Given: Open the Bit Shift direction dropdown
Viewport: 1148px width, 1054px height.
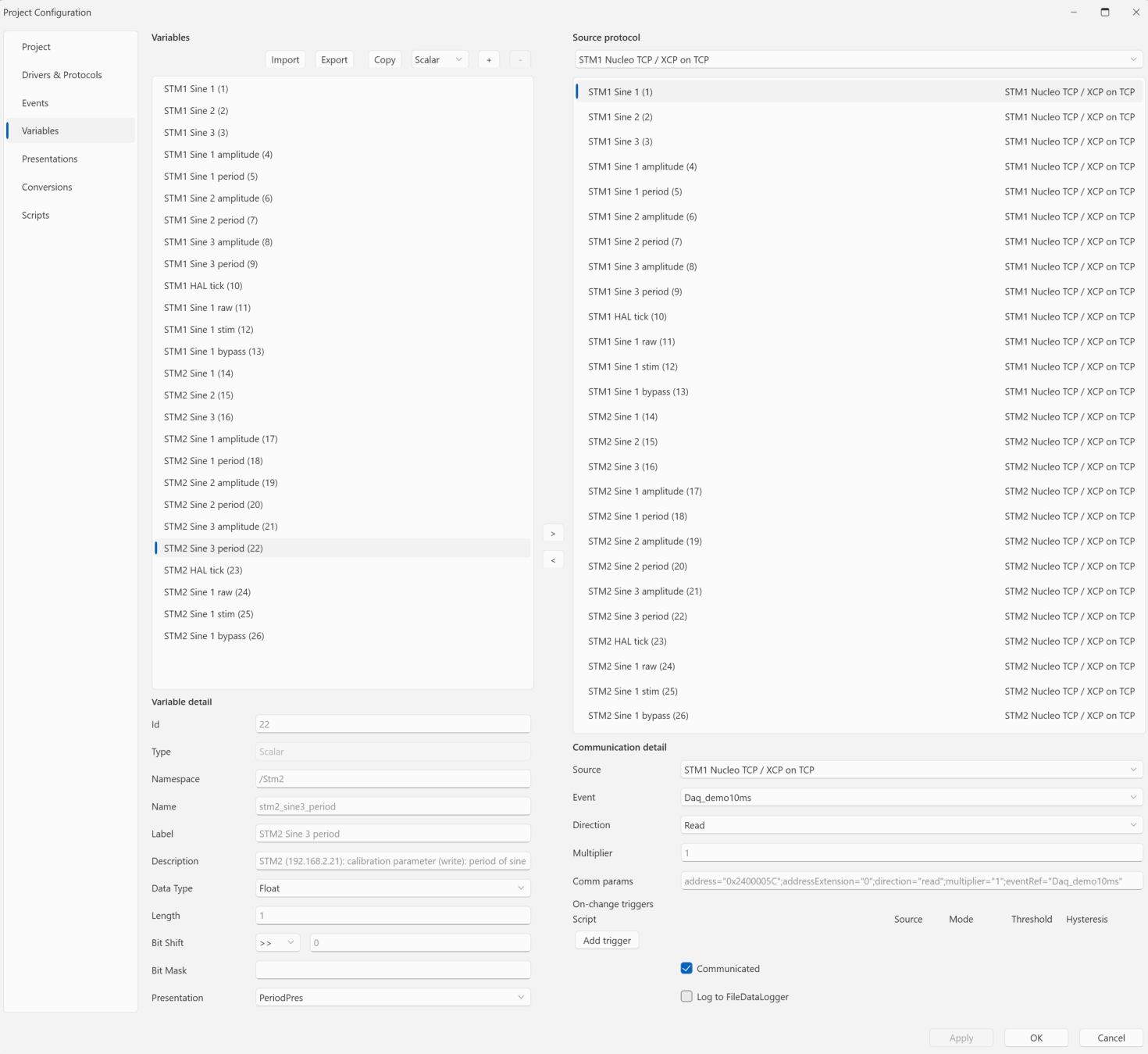Looking at the screenshot, I should click(x=278, y=943).
